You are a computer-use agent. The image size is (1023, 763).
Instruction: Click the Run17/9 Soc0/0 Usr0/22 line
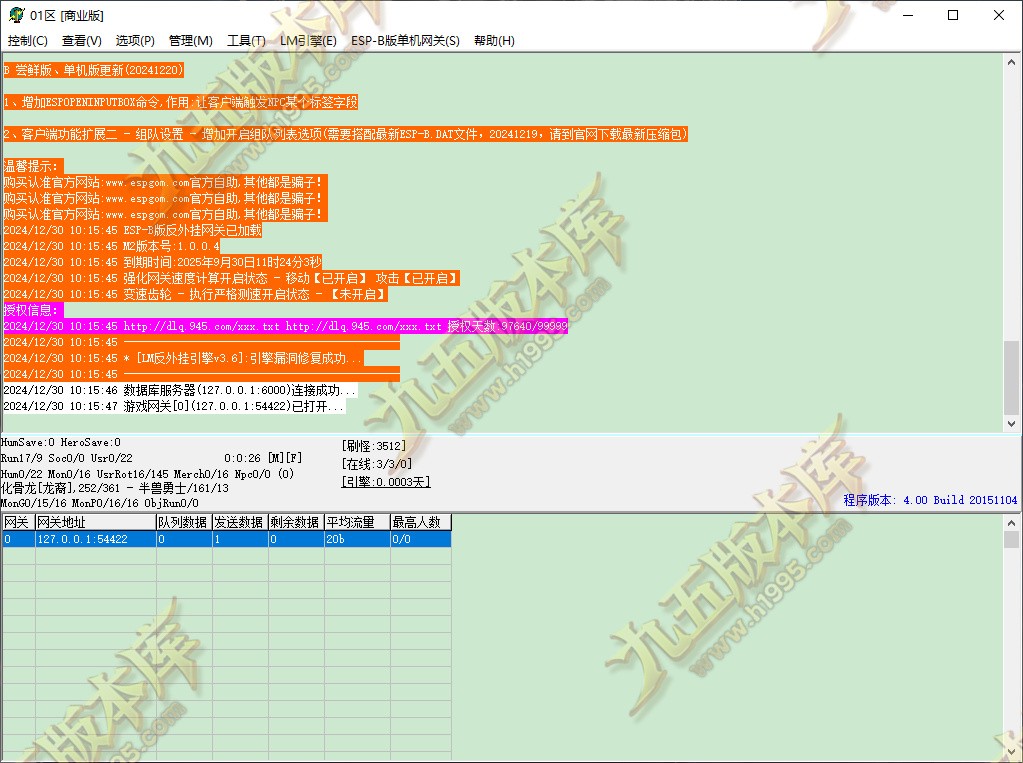[x=67, y=458]
